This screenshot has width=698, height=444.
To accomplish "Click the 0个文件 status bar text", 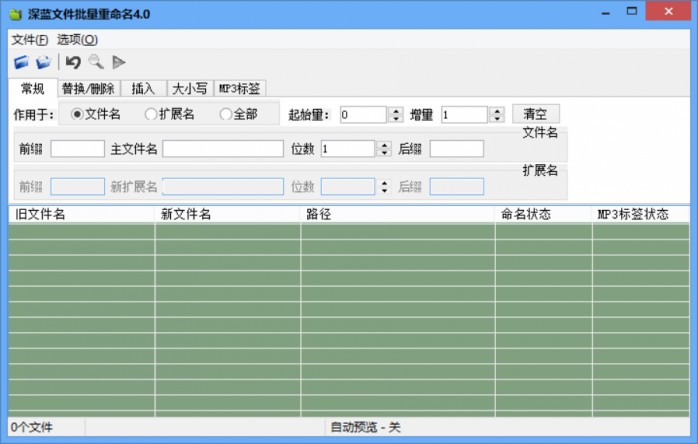I will (31, 428).
